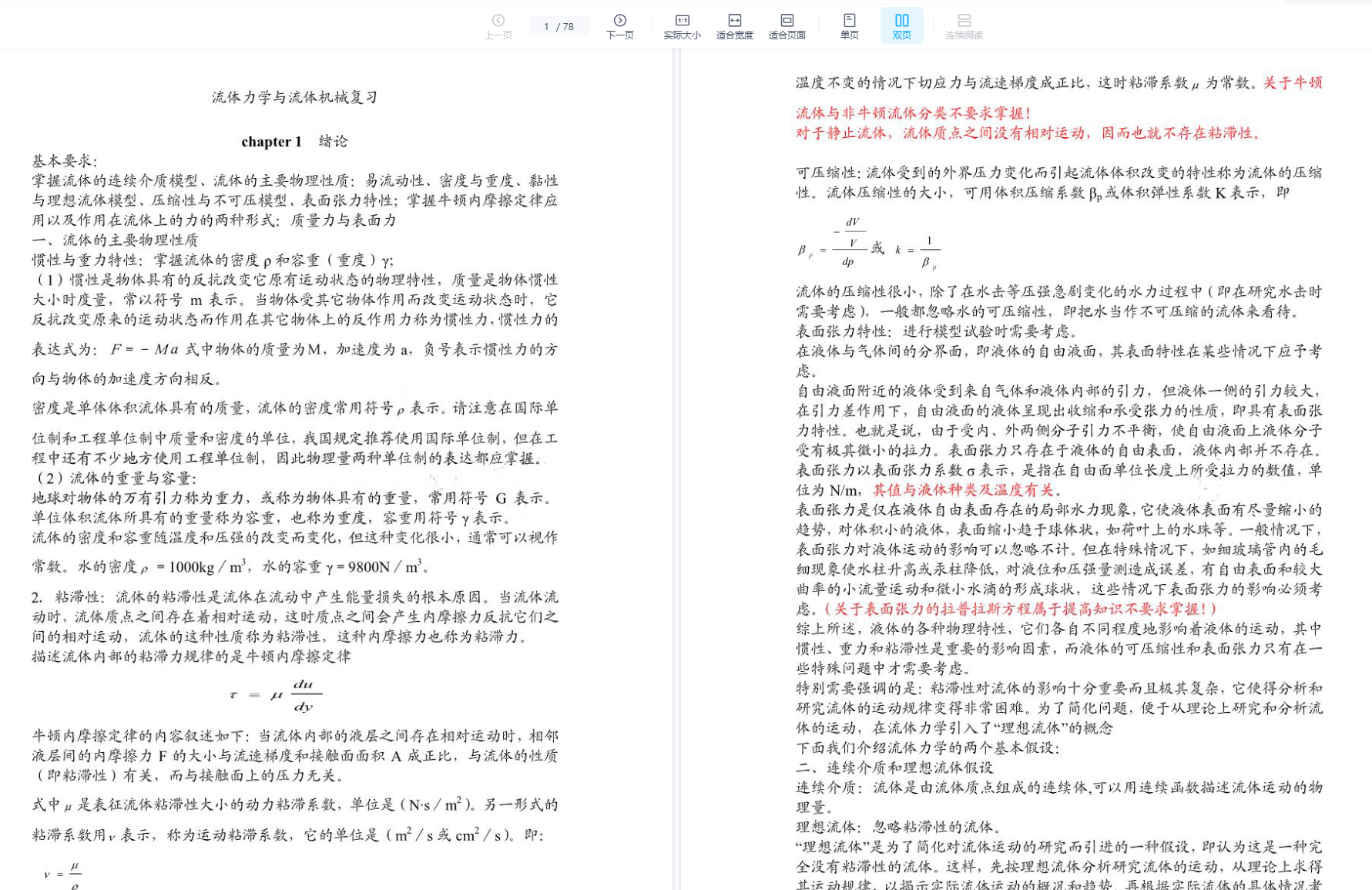Click the heading 一、流体的主要物理性质
Viewport: 1372px width, 890px height.
click(116, 240)
